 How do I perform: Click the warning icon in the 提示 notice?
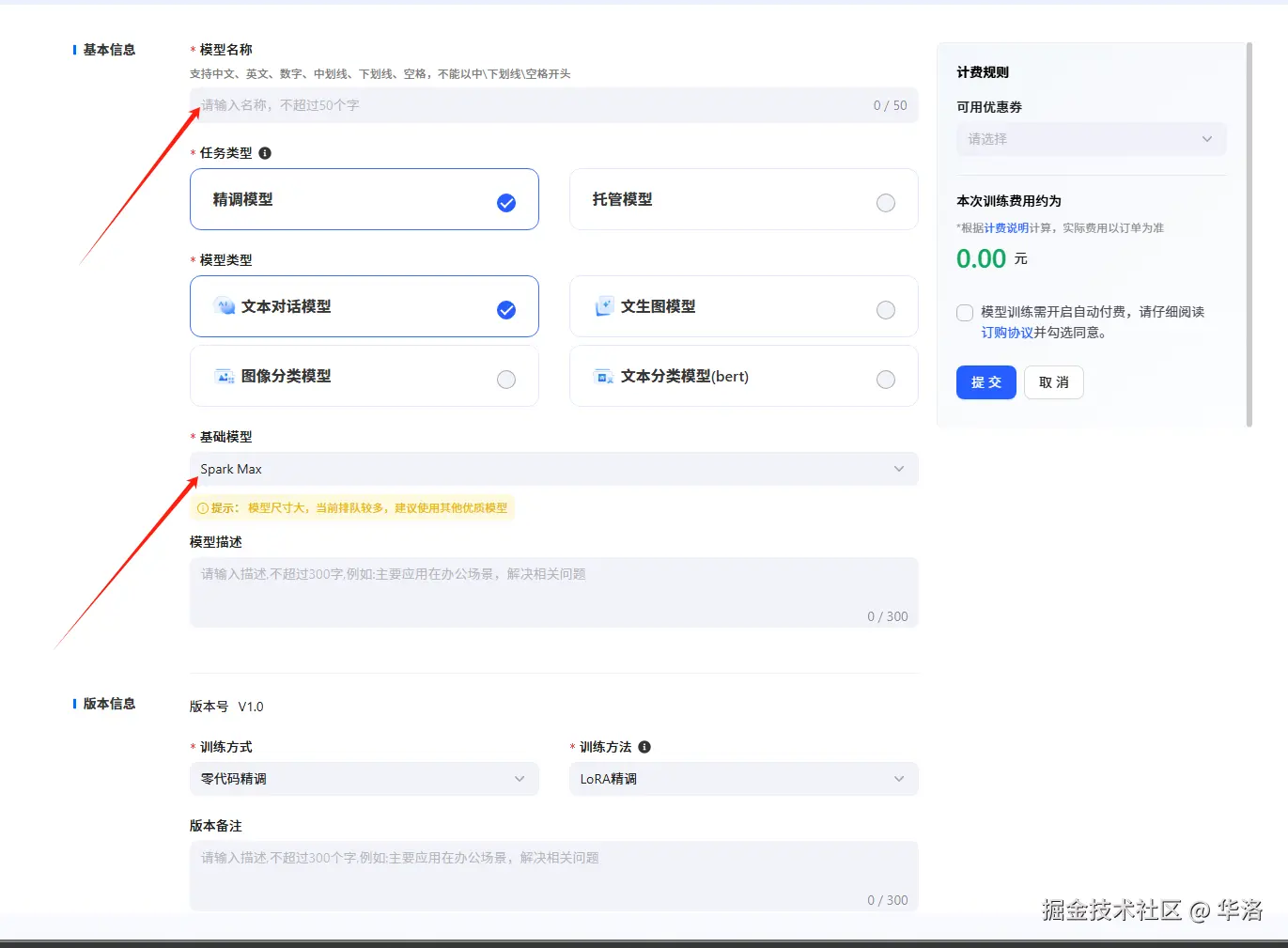[x=203, y=508]
